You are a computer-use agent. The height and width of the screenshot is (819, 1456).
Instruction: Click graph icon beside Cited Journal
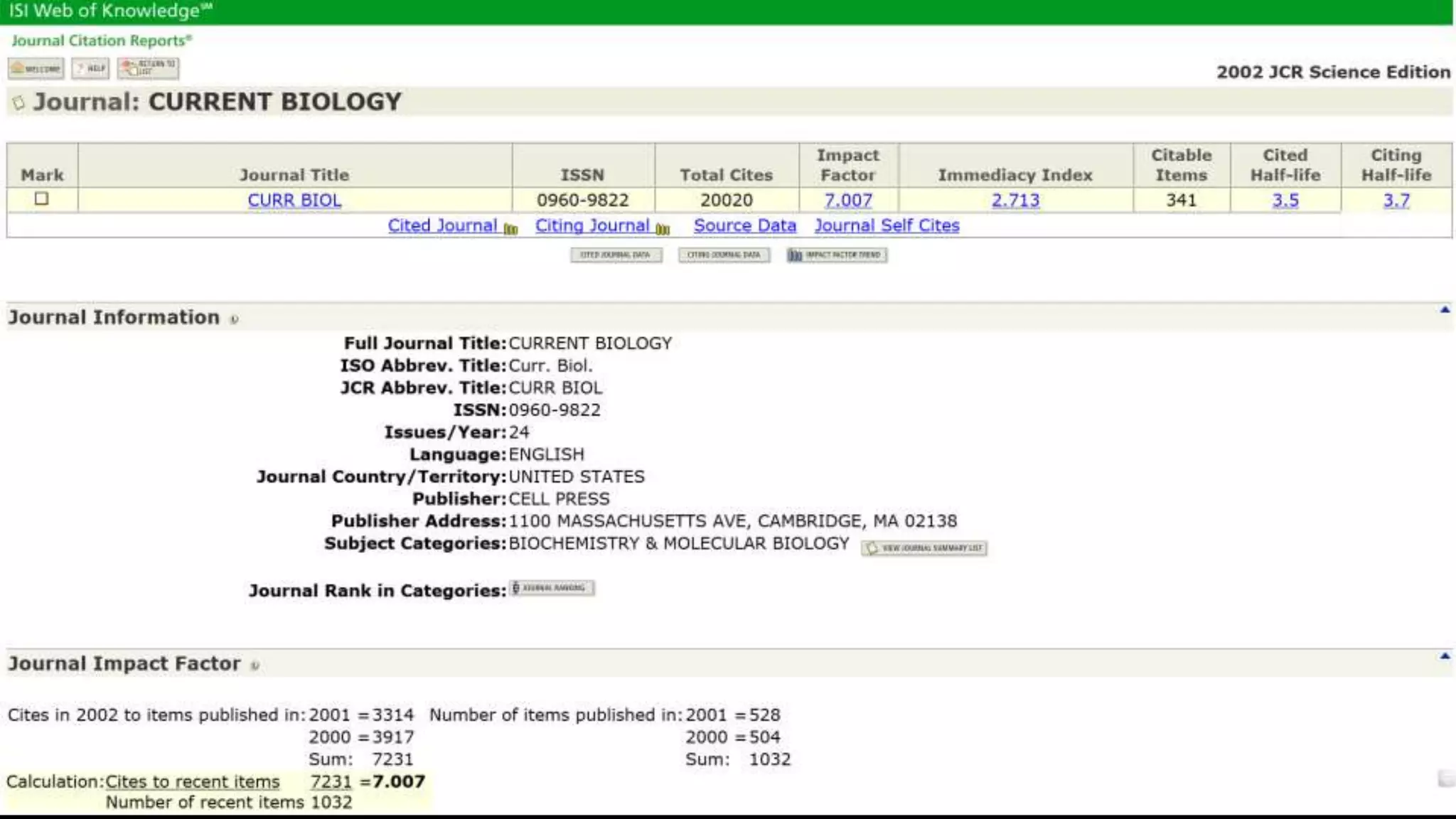click(x=510, y=228)
